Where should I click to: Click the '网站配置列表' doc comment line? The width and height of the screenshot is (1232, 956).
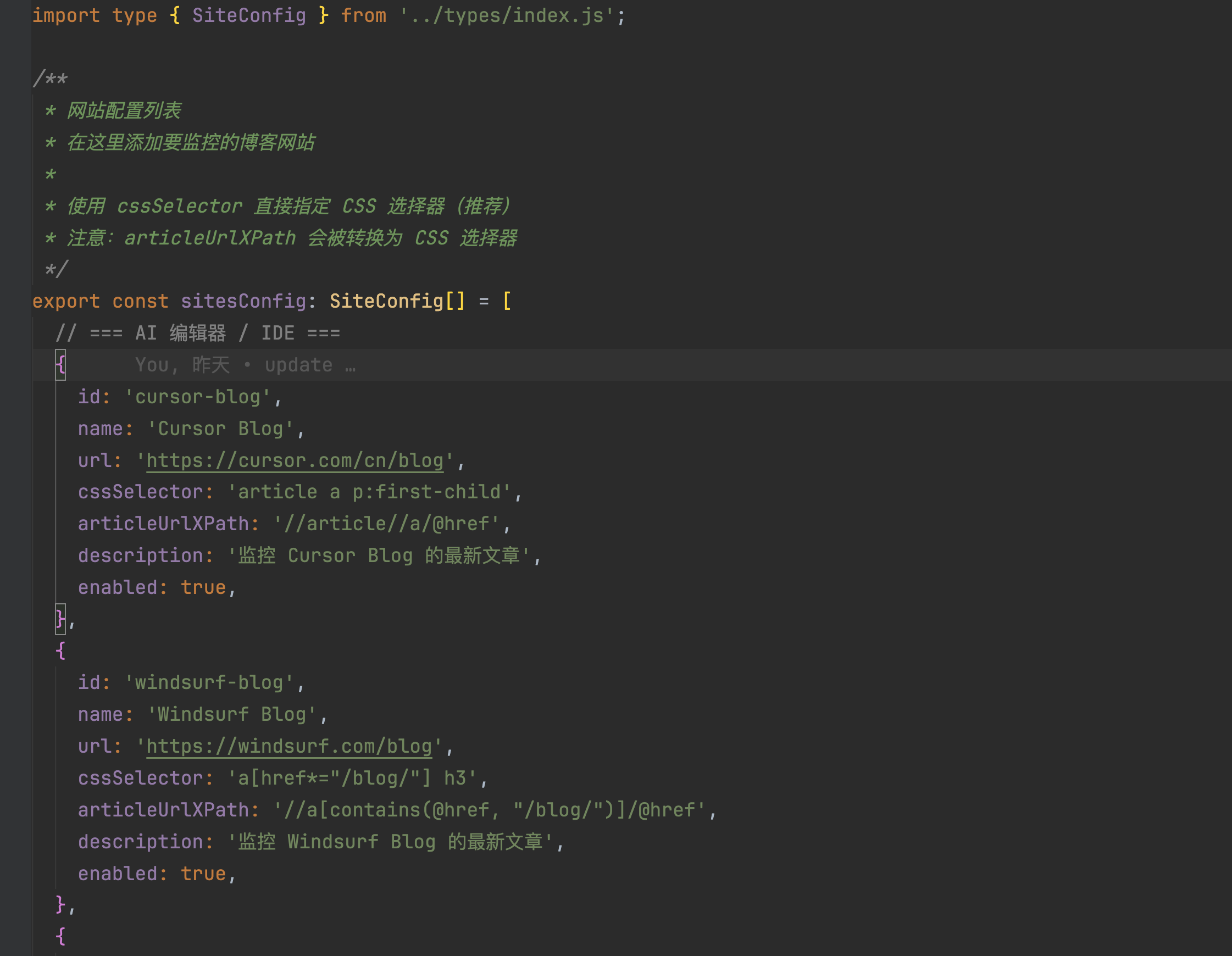coord(124,110)
